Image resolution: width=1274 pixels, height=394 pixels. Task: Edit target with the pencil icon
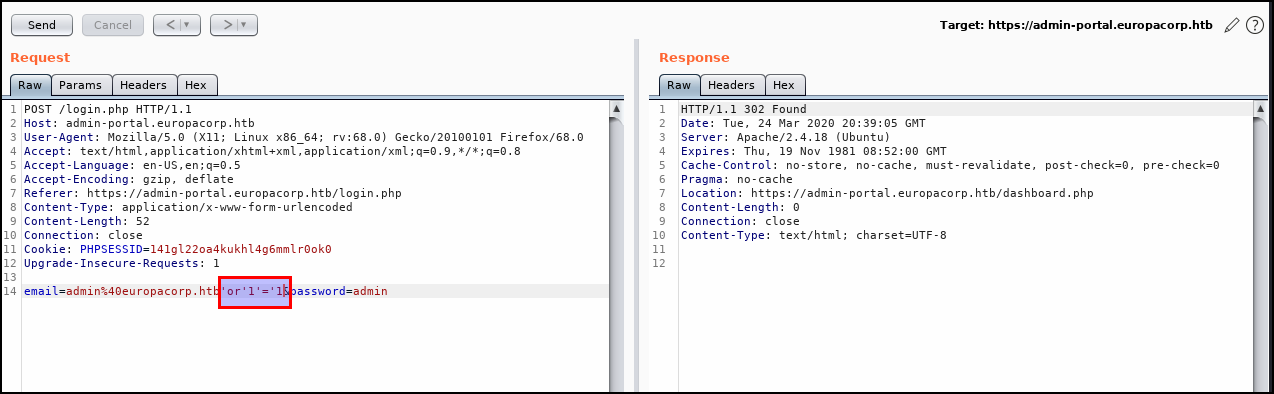point(1232,24)
